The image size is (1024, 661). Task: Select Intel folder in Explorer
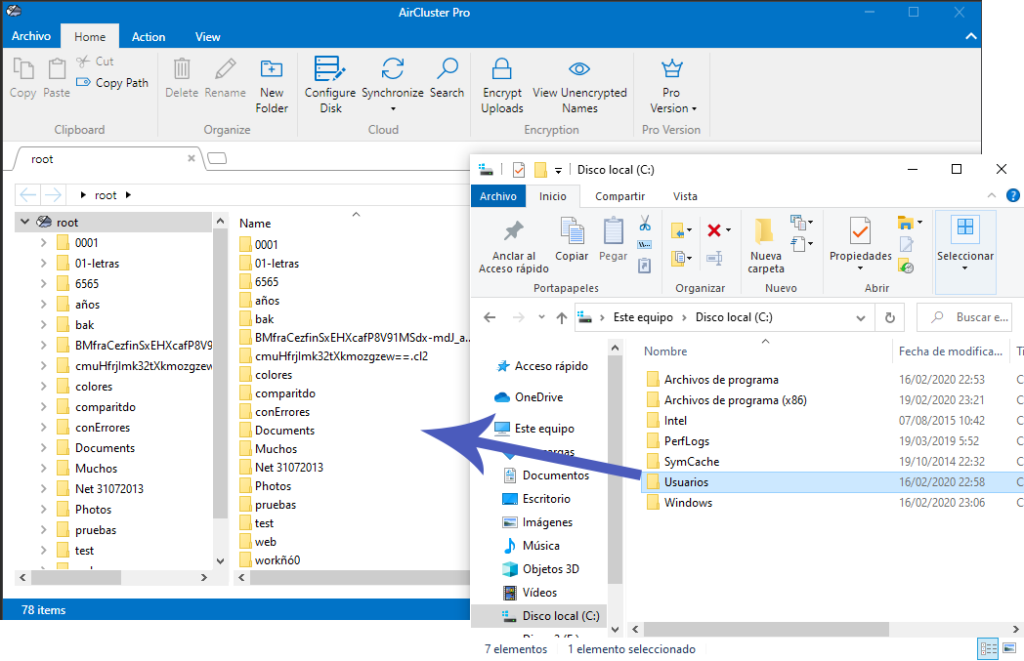(x=675, y=421)
